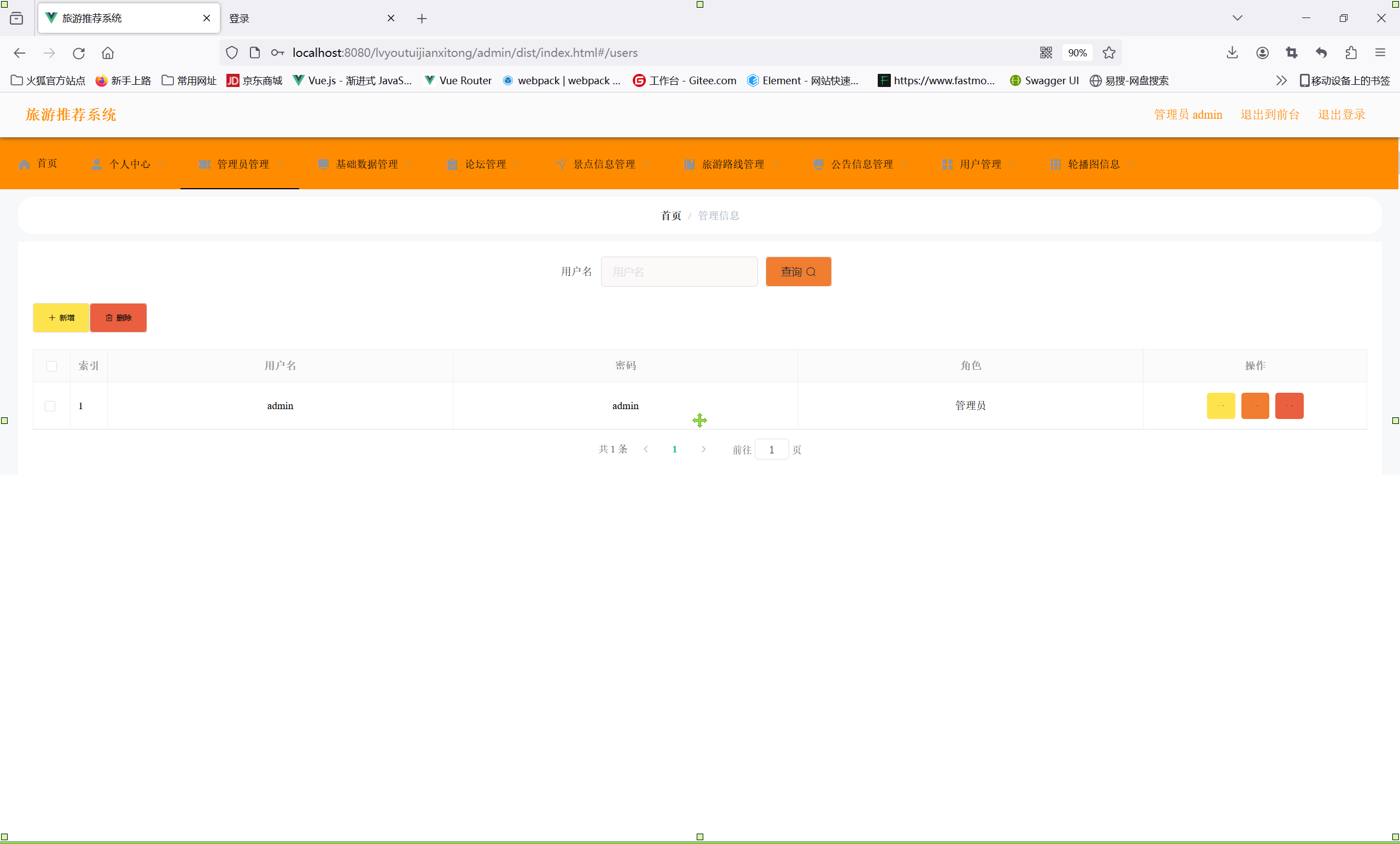Check the checkbox for admin row
The image size is (1400, 844).
[x=50, y=406]
